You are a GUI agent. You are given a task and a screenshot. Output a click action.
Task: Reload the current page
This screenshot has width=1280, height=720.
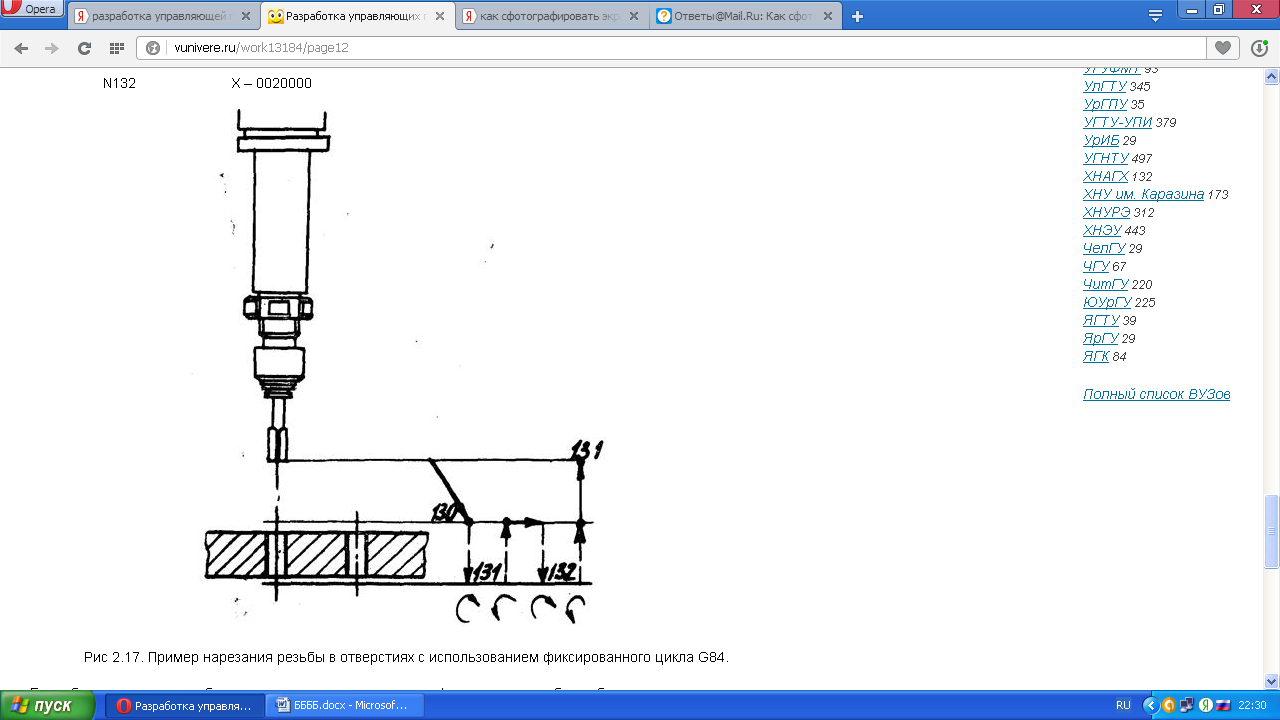84,48
